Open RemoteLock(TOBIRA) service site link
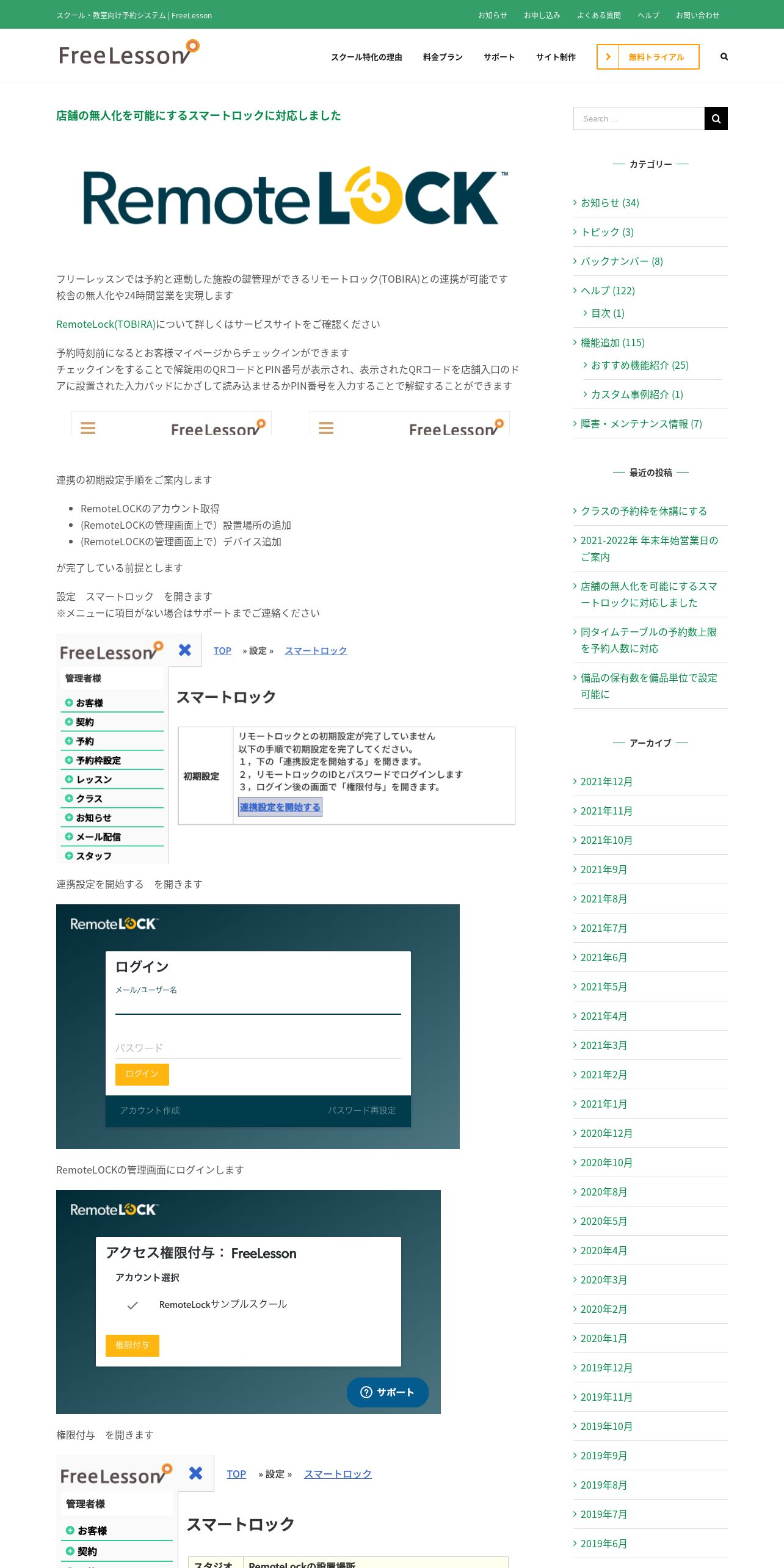 tap(106, 324)
